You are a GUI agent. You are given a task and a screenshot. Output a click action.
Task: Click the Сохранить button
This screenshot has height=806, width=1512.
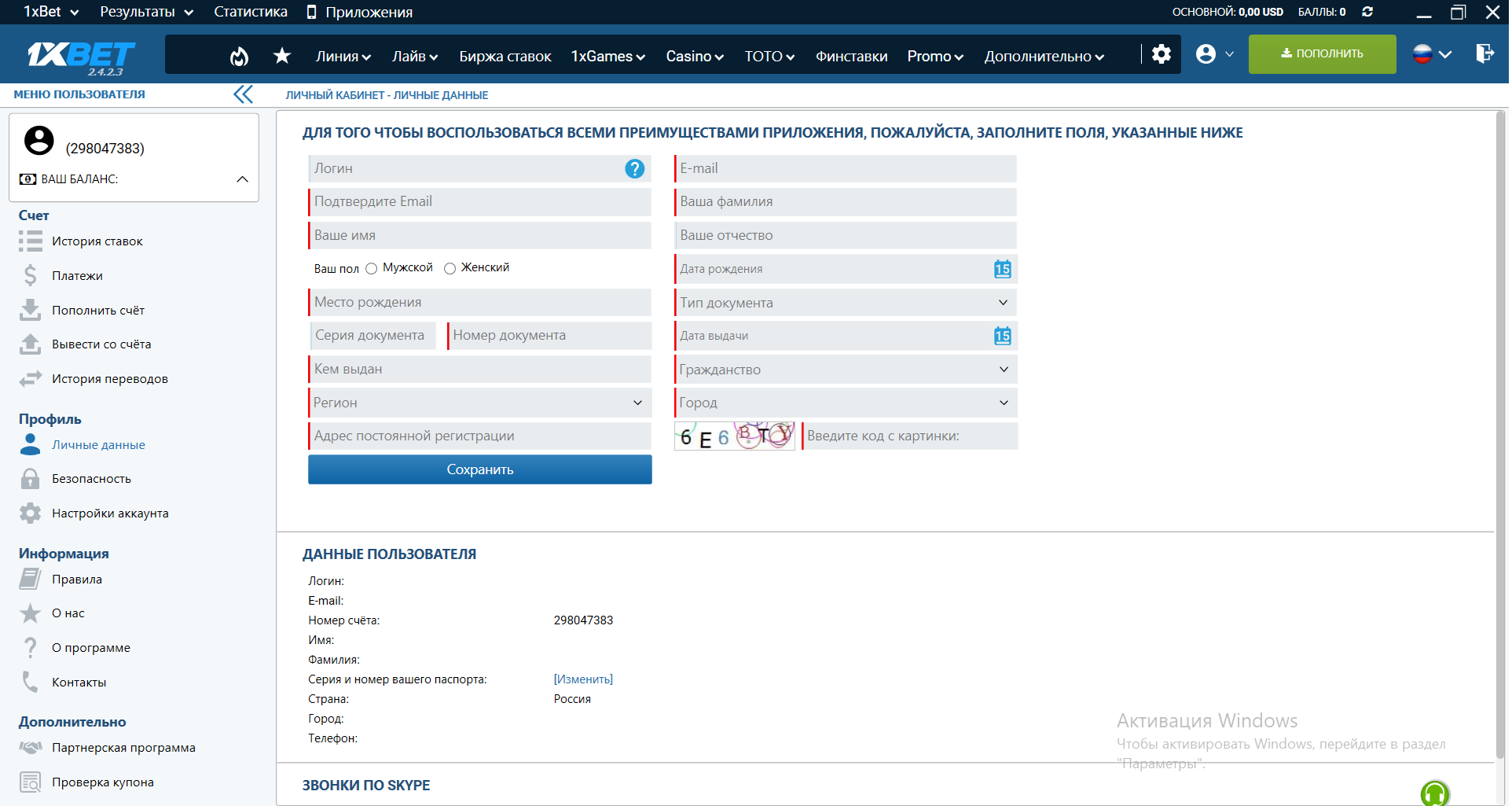(x=479, y=469)
